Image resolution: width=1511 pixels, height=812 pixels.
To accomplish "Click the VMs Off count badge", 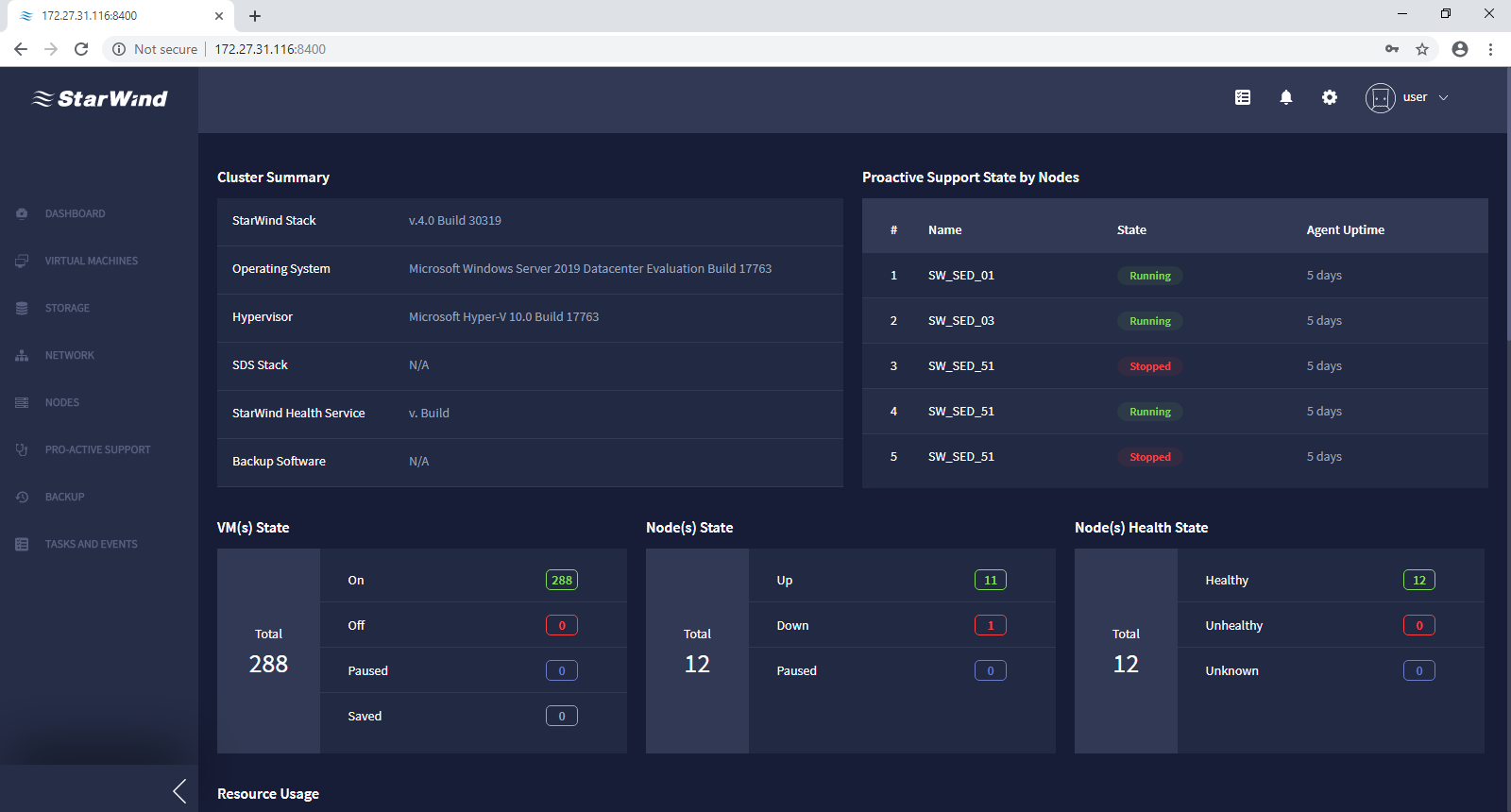I will 562,625.
